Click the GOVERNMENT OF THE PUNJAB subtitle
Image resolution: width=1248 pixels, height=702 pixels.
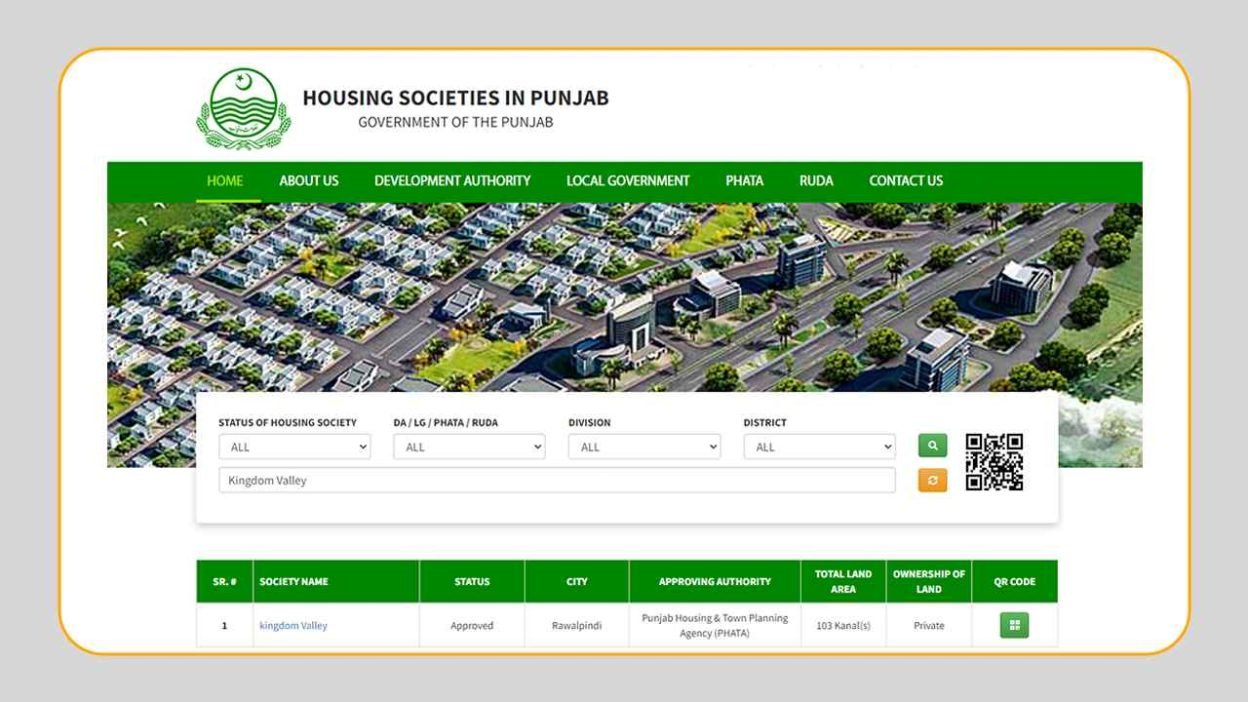[455, 123]
